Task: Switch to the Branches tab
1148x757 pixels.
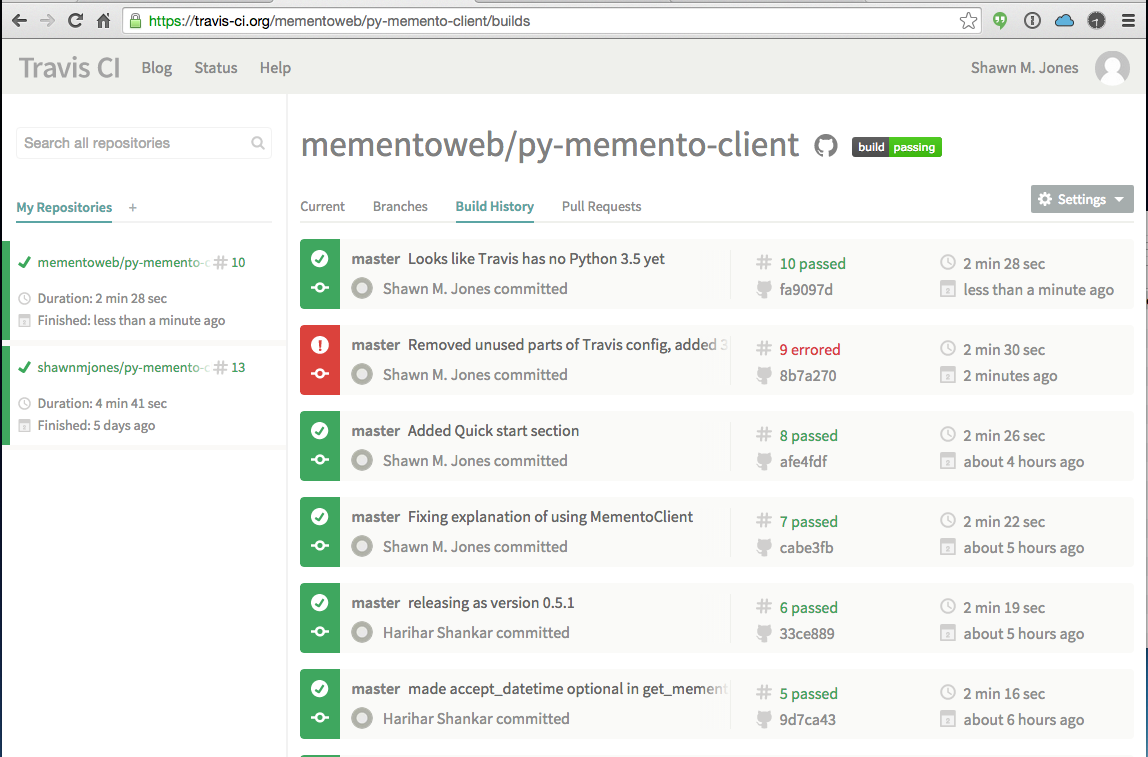Action: (x=400, y=206)
